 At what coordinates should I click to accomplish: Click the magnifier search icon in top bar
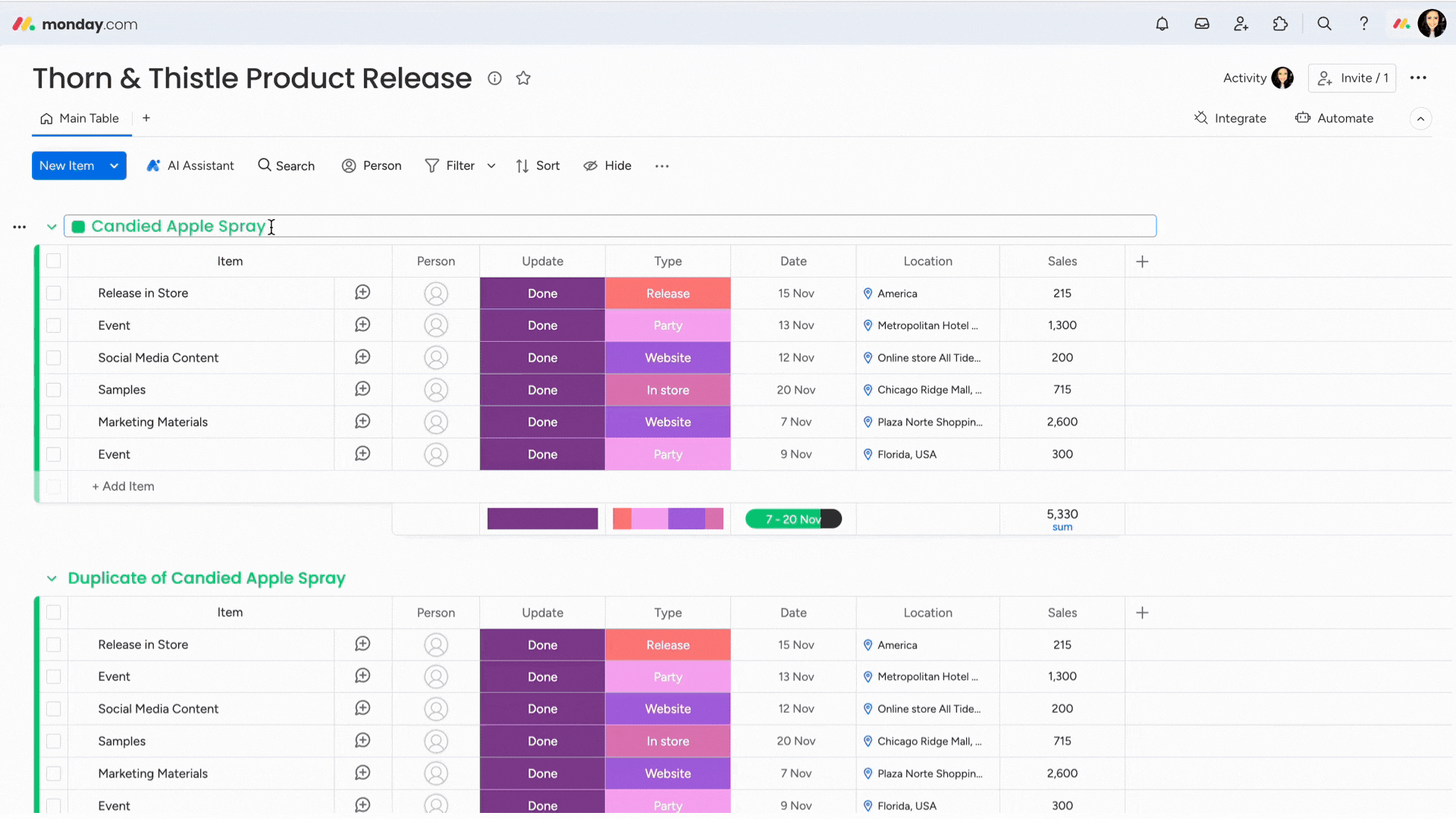(x=1325, y=24)
